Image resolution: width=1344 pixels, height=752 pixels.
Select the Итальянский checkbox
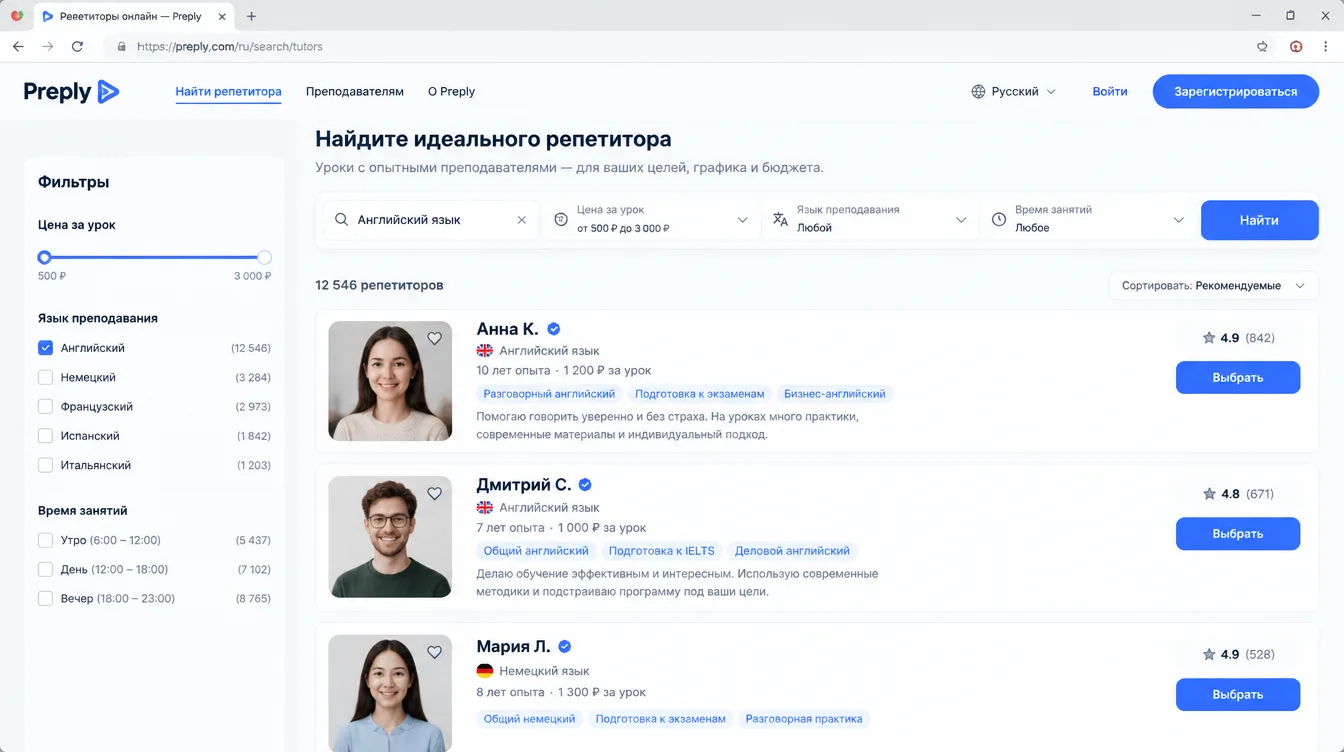45,465
